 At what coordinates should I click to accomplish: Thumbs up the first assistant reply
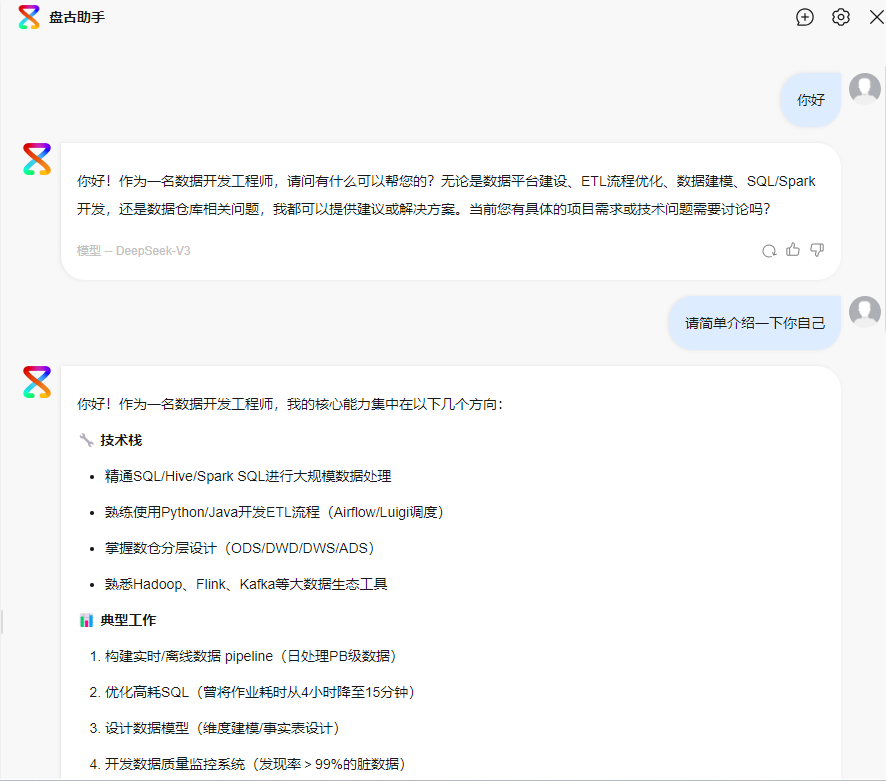[x=793, y=250]
